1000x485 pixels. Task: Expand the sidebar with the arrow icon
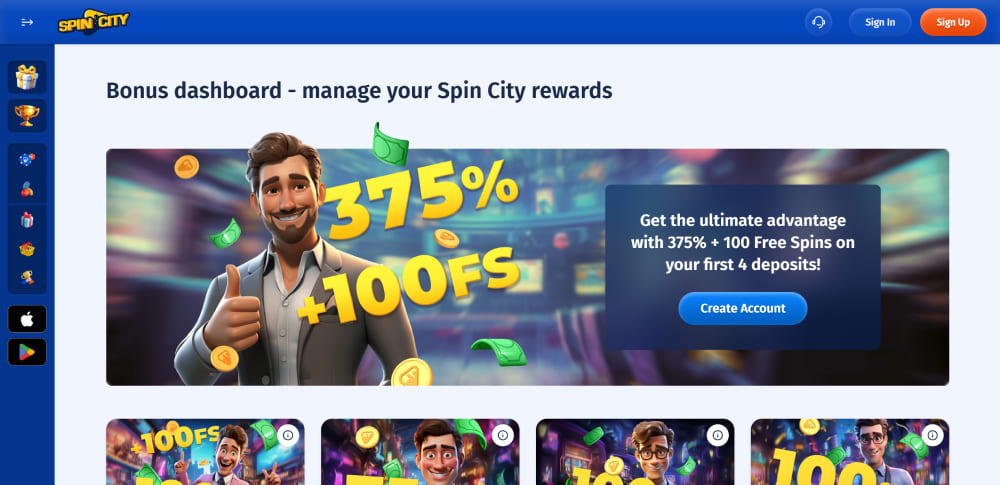(27, 22)
